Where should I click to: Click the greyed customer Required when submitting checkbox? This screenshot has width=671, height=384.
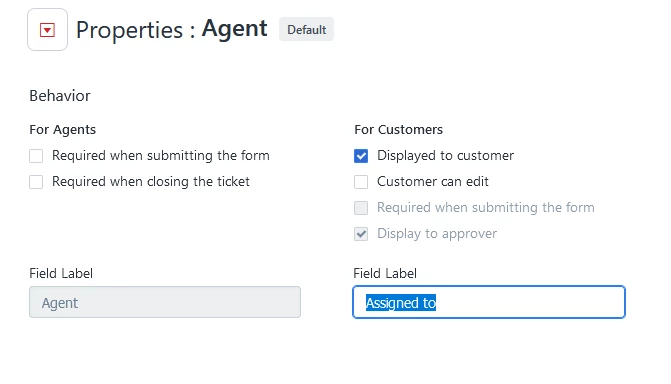361,208
